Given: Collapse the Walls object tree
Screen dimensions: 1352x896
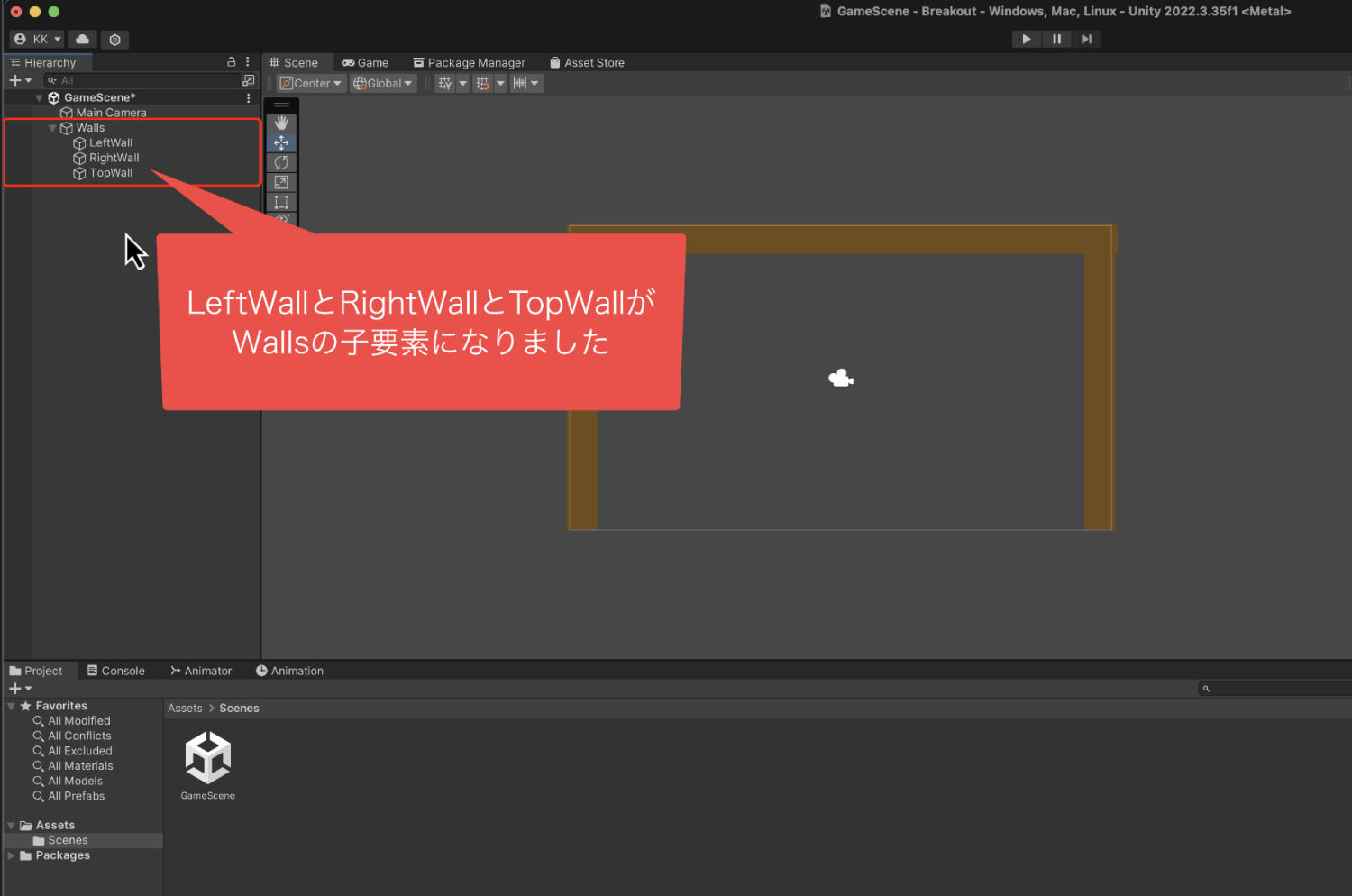Looking at the screenshot, I should (52, 128).
